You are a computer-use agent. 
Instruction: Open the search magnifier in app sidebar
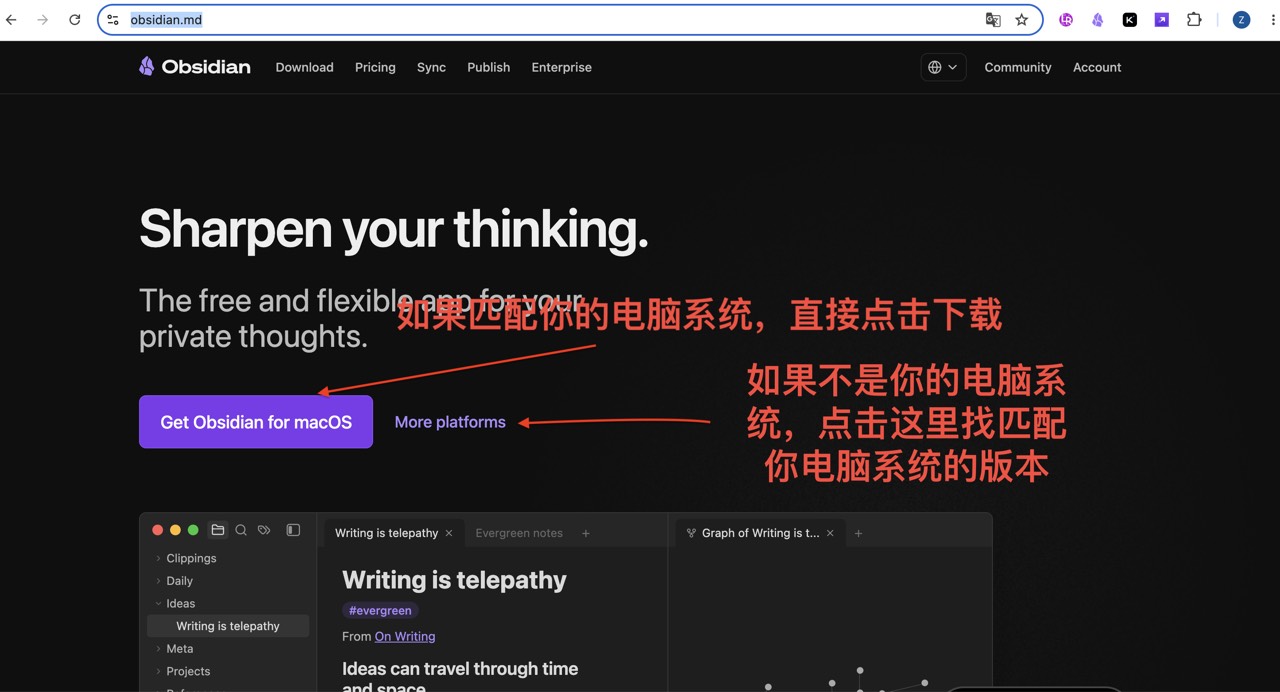tap(241, 530)
